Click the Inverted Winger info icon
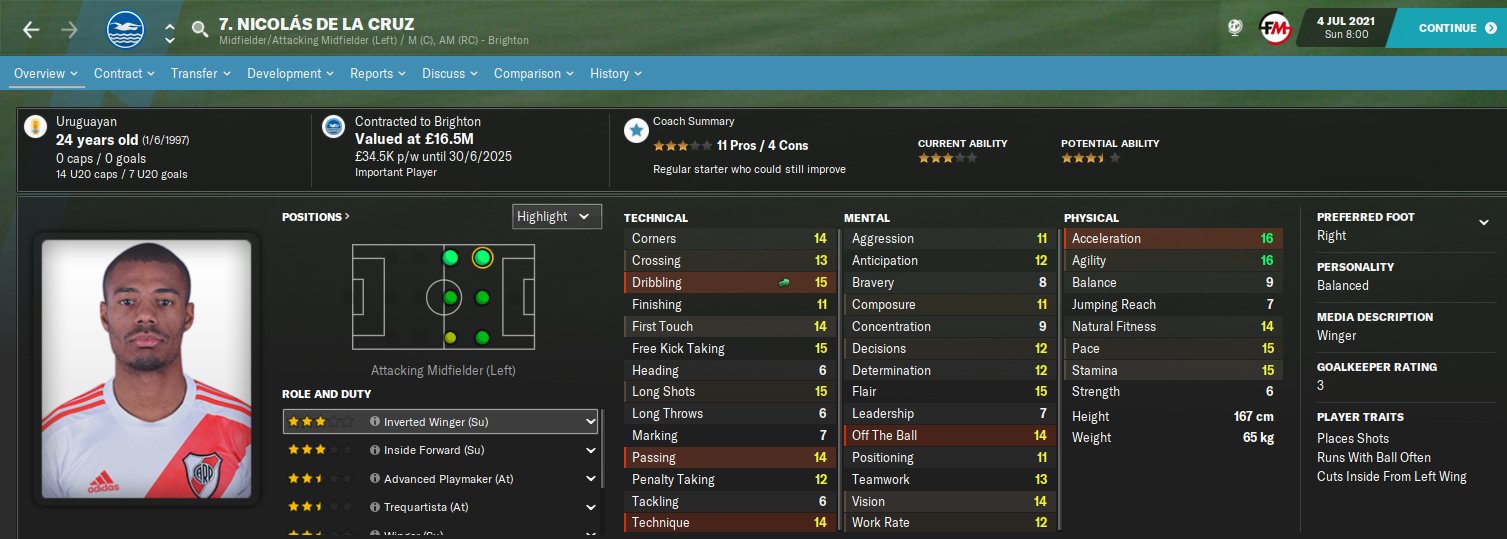 click(x=375, y=422)
